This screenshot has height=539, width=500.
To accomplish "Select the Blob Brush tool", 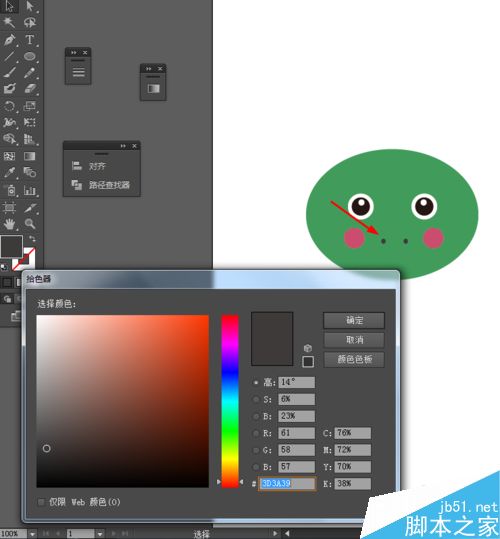I will (x=9, y=89).
